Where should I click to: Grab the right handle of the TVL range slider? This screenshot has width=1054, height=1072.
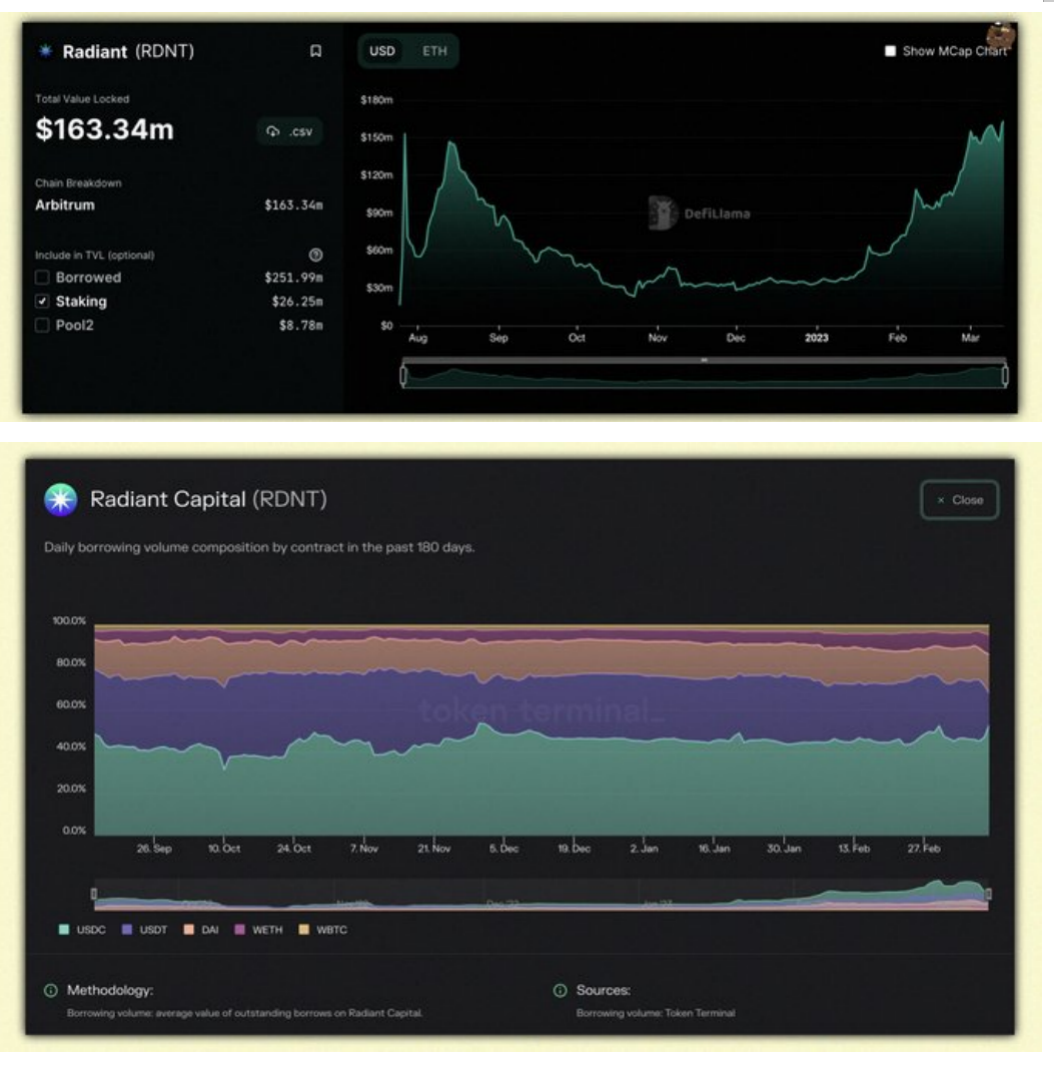[1005, 375]
